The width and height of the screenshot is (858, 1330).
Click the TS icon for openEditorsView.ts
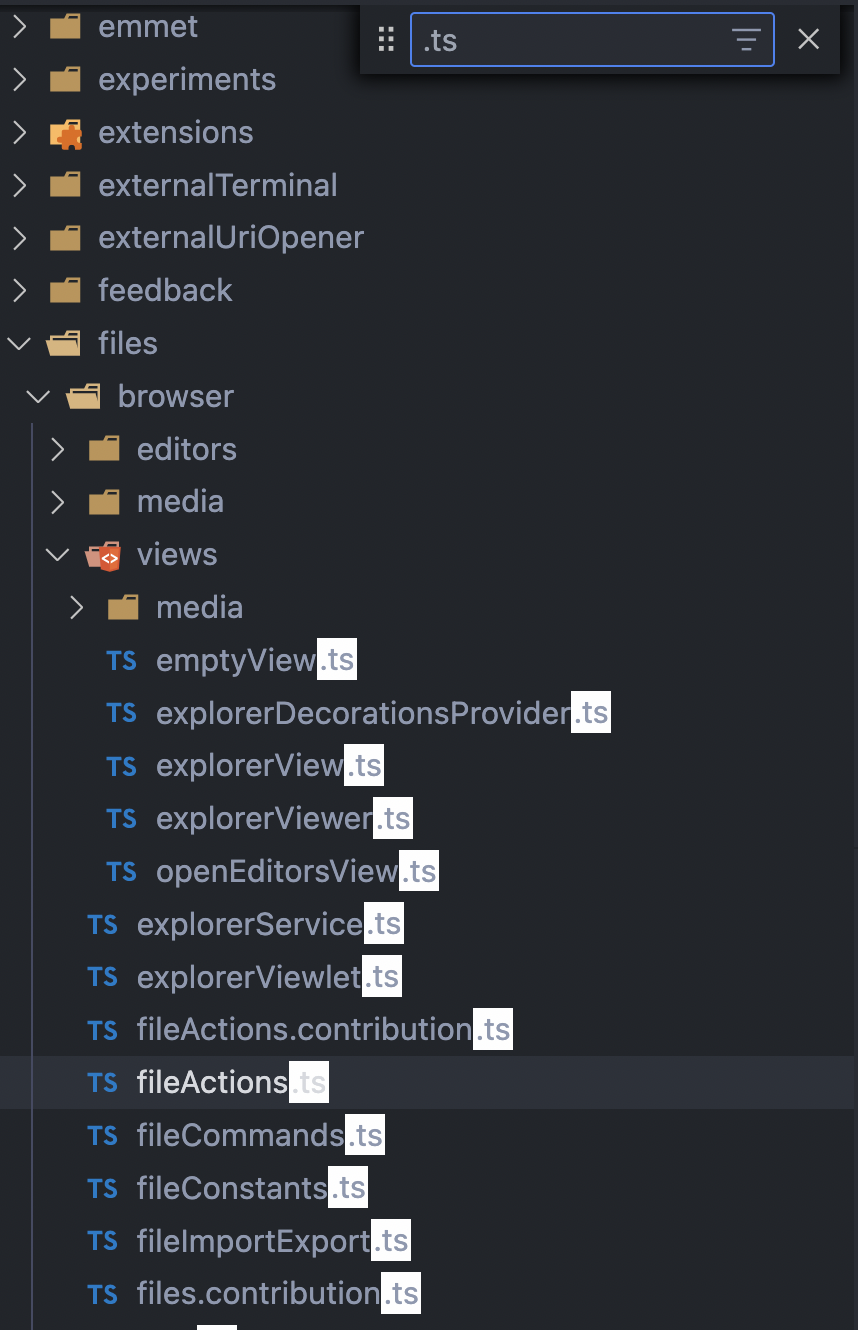point(121,871)
